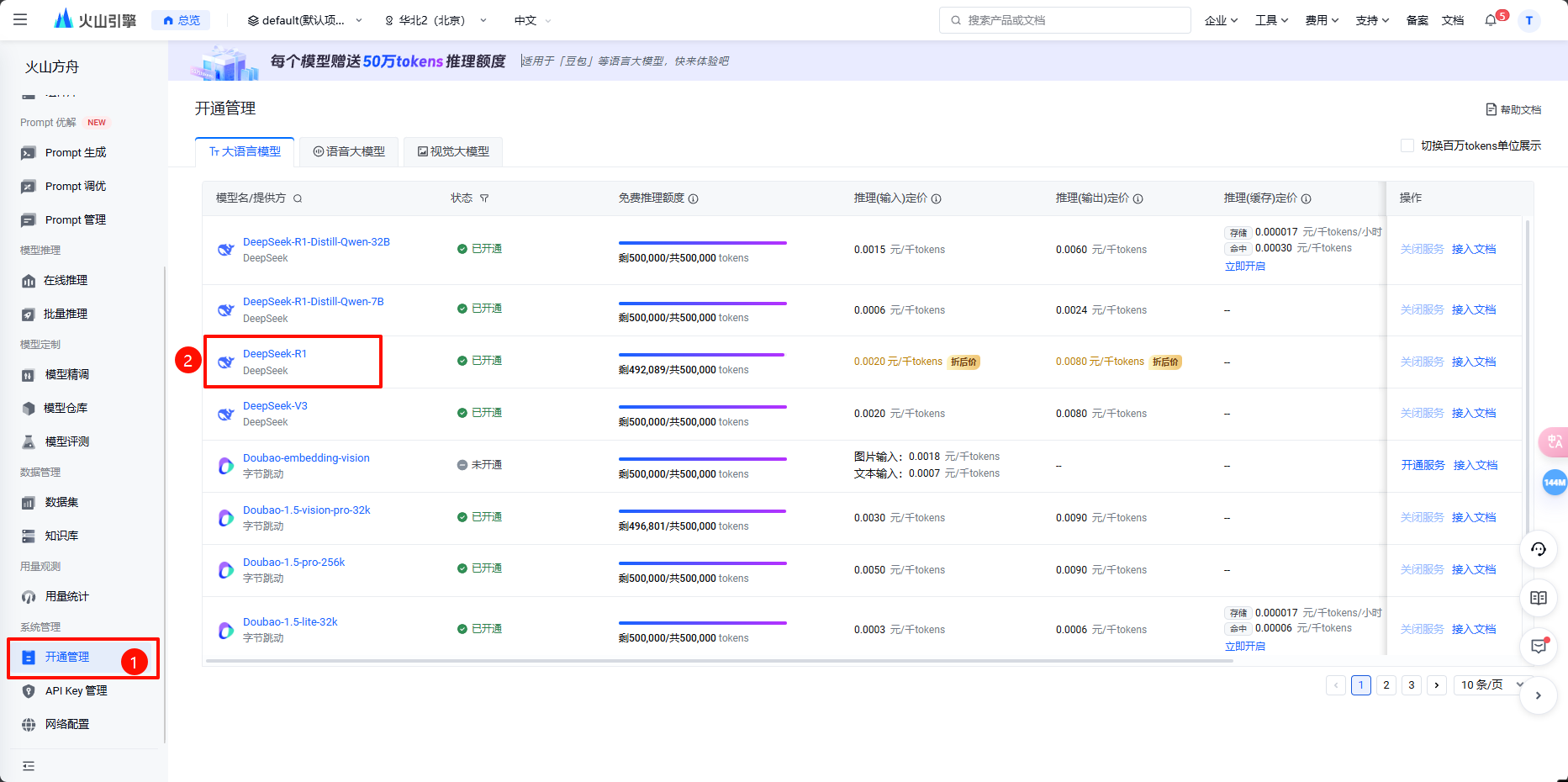Screen dimensions: 1568x782
Task: Open the filter icon beside 状态 header
Action: pyautogui.click(x=484, y=198)
